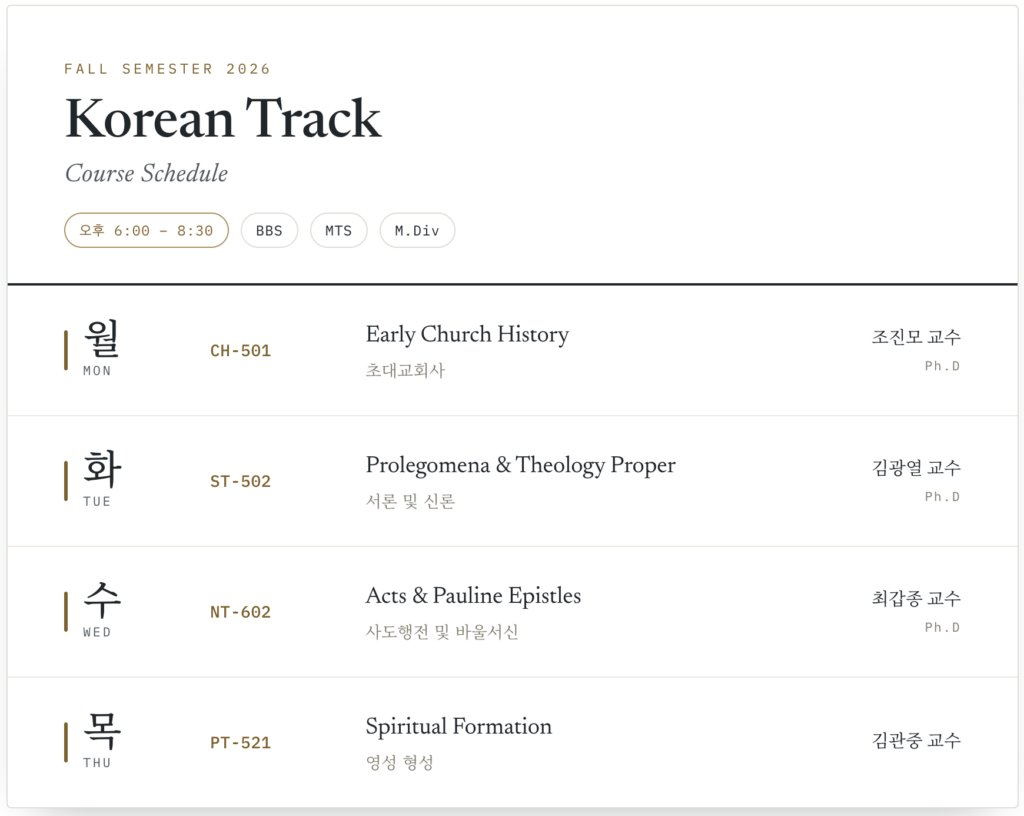Image resolution: width=1024 pixels, height=816 pixels.
Task: Open the NT-602 course code
Action: point(240,612)
